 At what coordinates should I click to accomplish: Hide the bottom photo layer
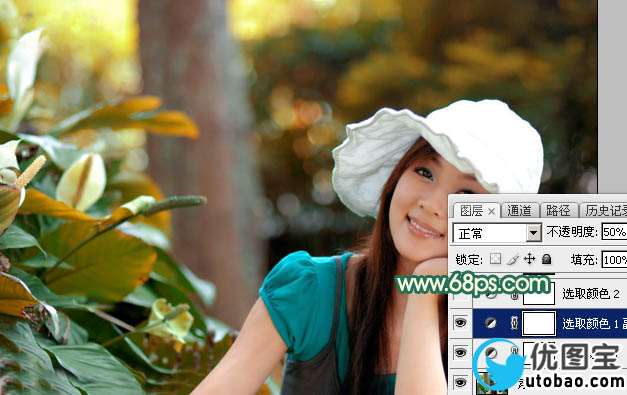(460, 382)
